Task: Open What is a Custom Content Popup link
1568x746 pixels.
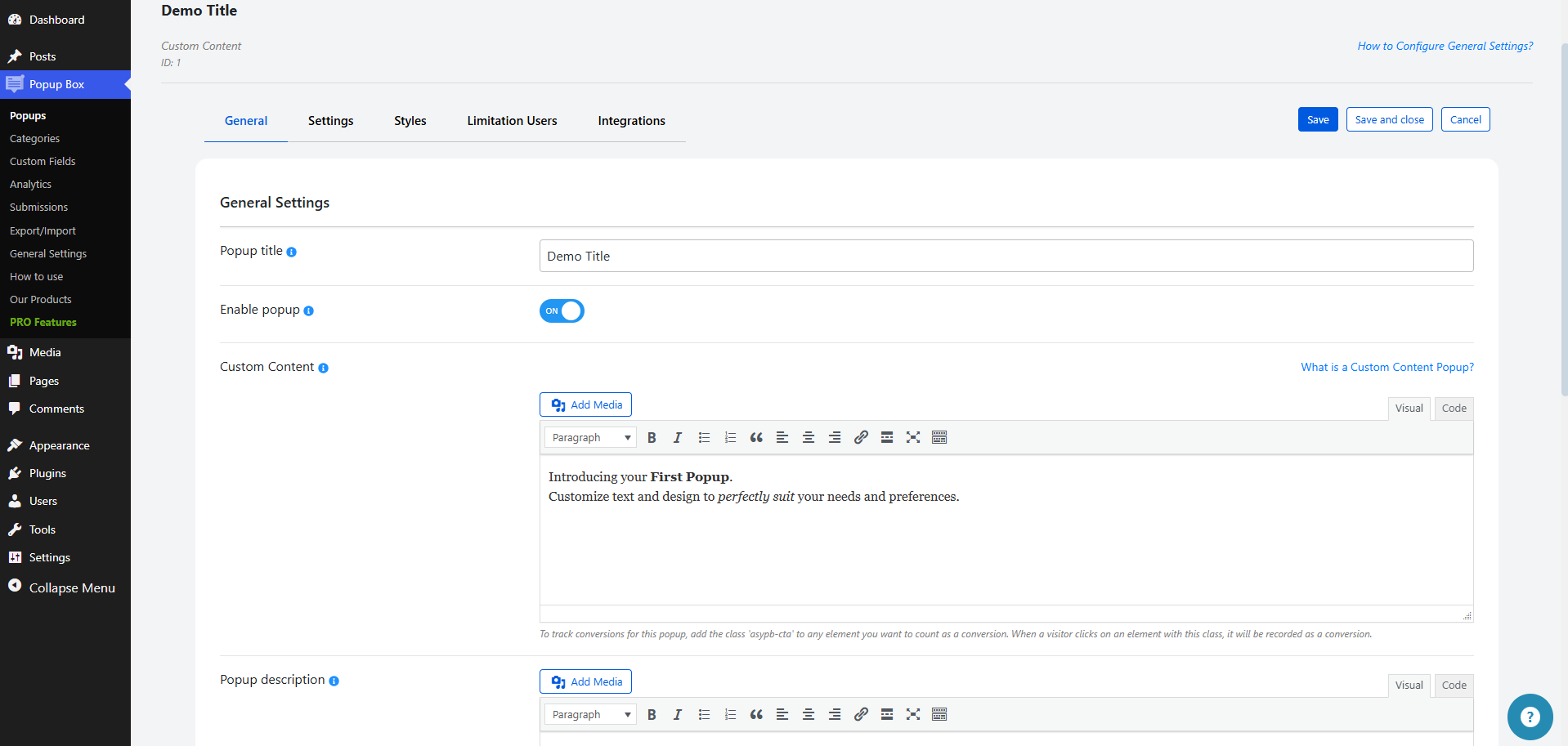Action: tap(1387, 368)
